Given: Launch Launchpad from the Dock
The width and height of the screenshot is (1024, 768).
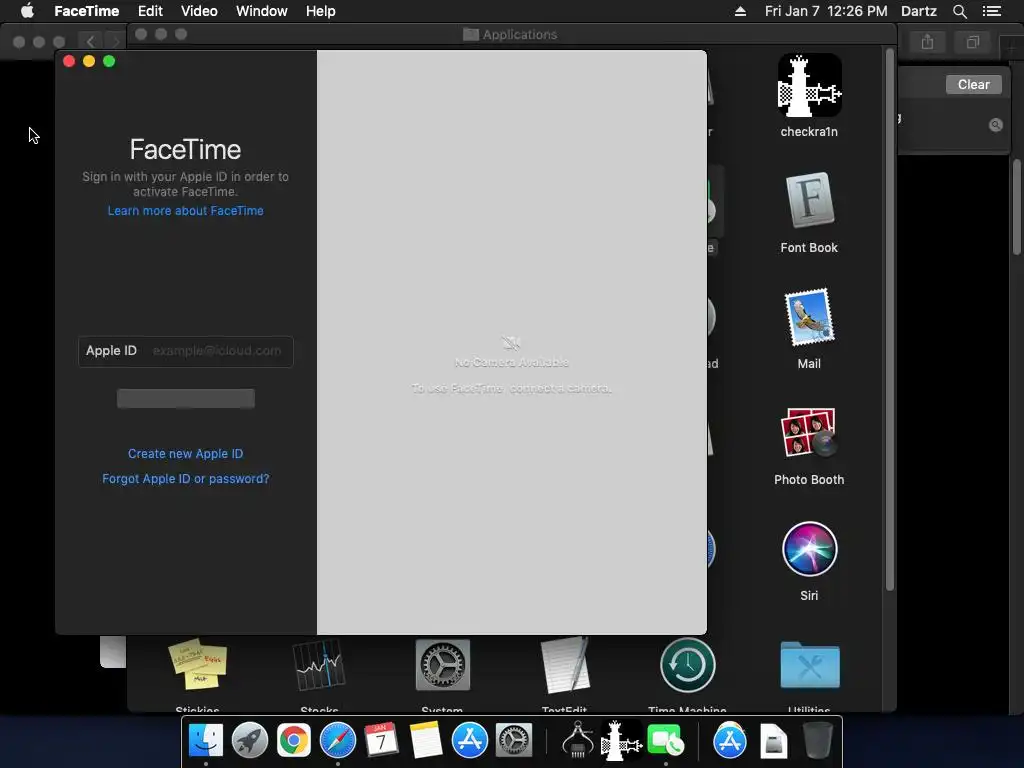Looking at the screenshot, I should point(249,741).
